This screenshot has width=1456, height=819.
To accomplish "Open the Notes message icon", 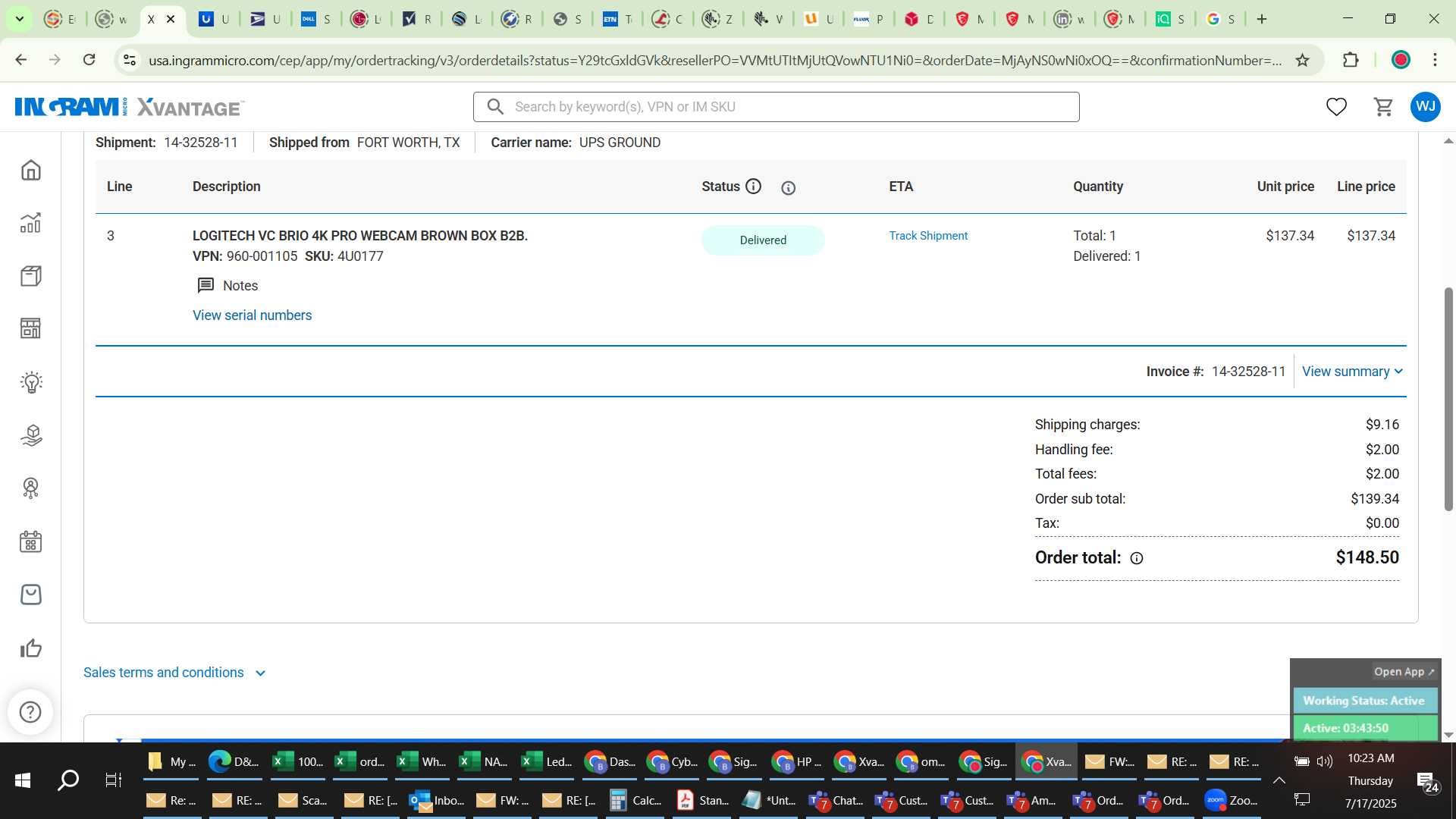I will [x=206, y=286].
